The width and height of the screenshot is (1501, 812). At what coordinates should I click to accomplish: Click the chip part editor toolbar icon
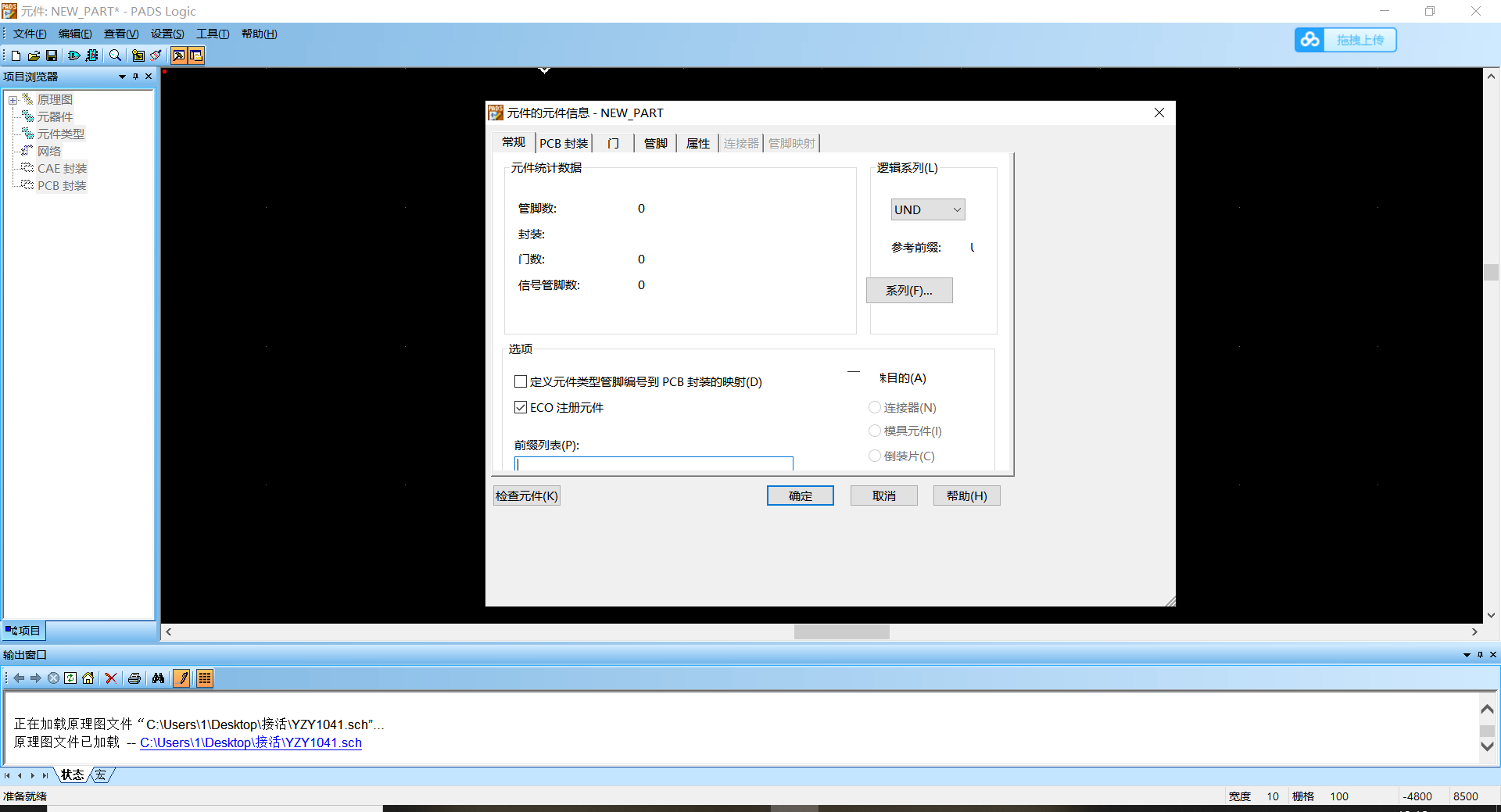click(92, 55)
